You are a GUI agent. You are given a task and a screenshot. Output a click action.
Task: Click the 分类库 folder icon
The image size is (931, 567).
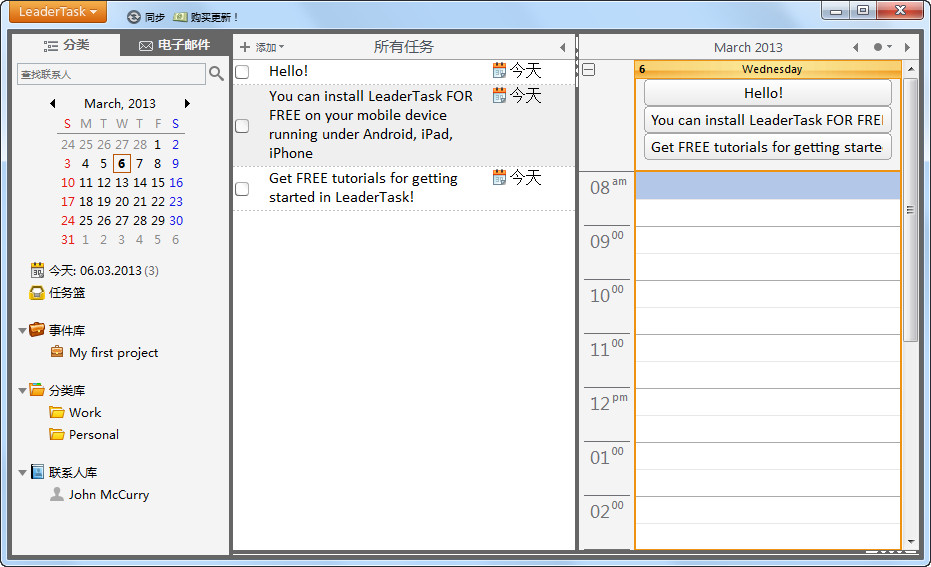click(37, 390)
